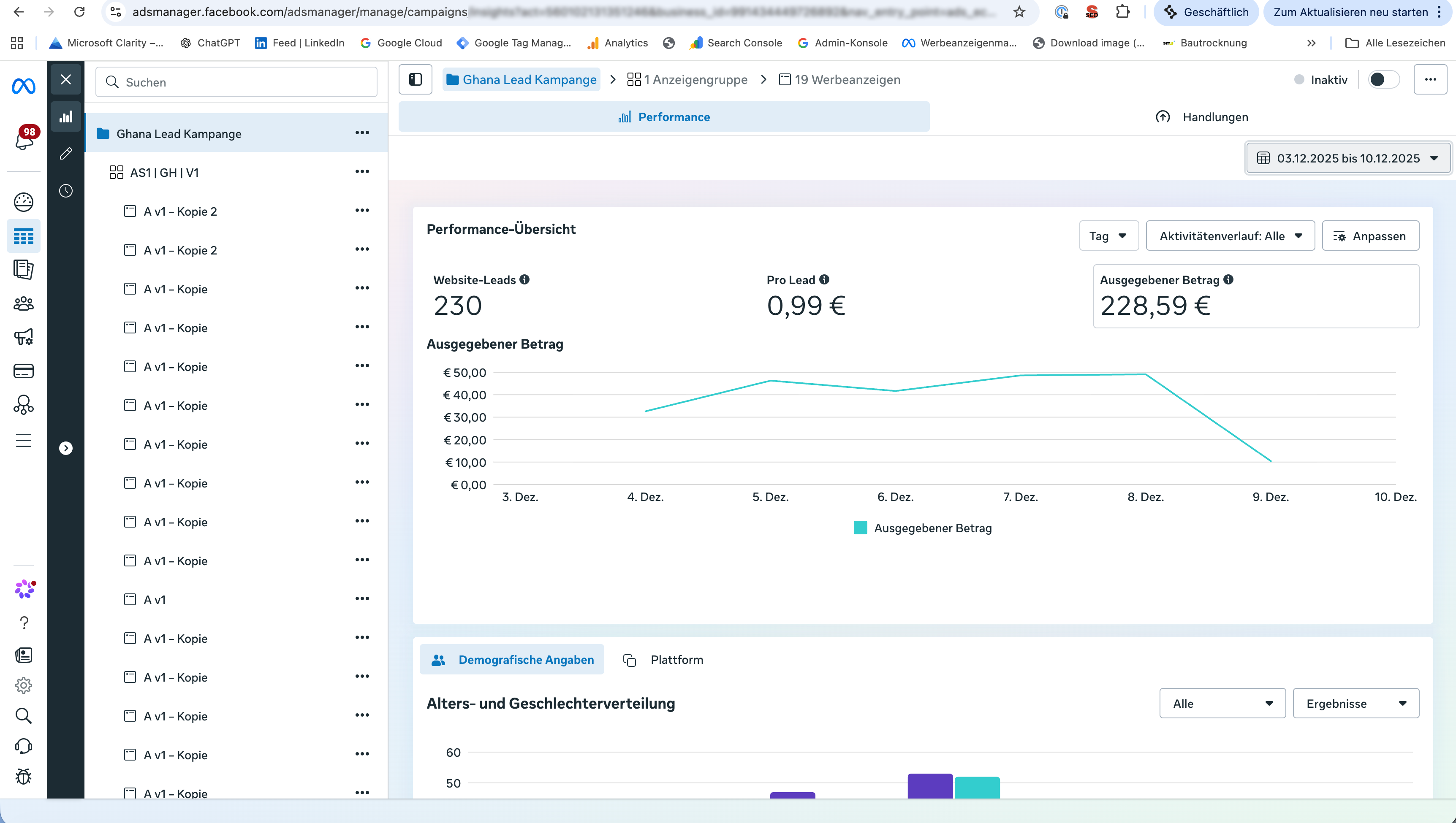Close the side panel with X
The width and height of the screenshot is (1456, 823).
(x=65, y=79)
